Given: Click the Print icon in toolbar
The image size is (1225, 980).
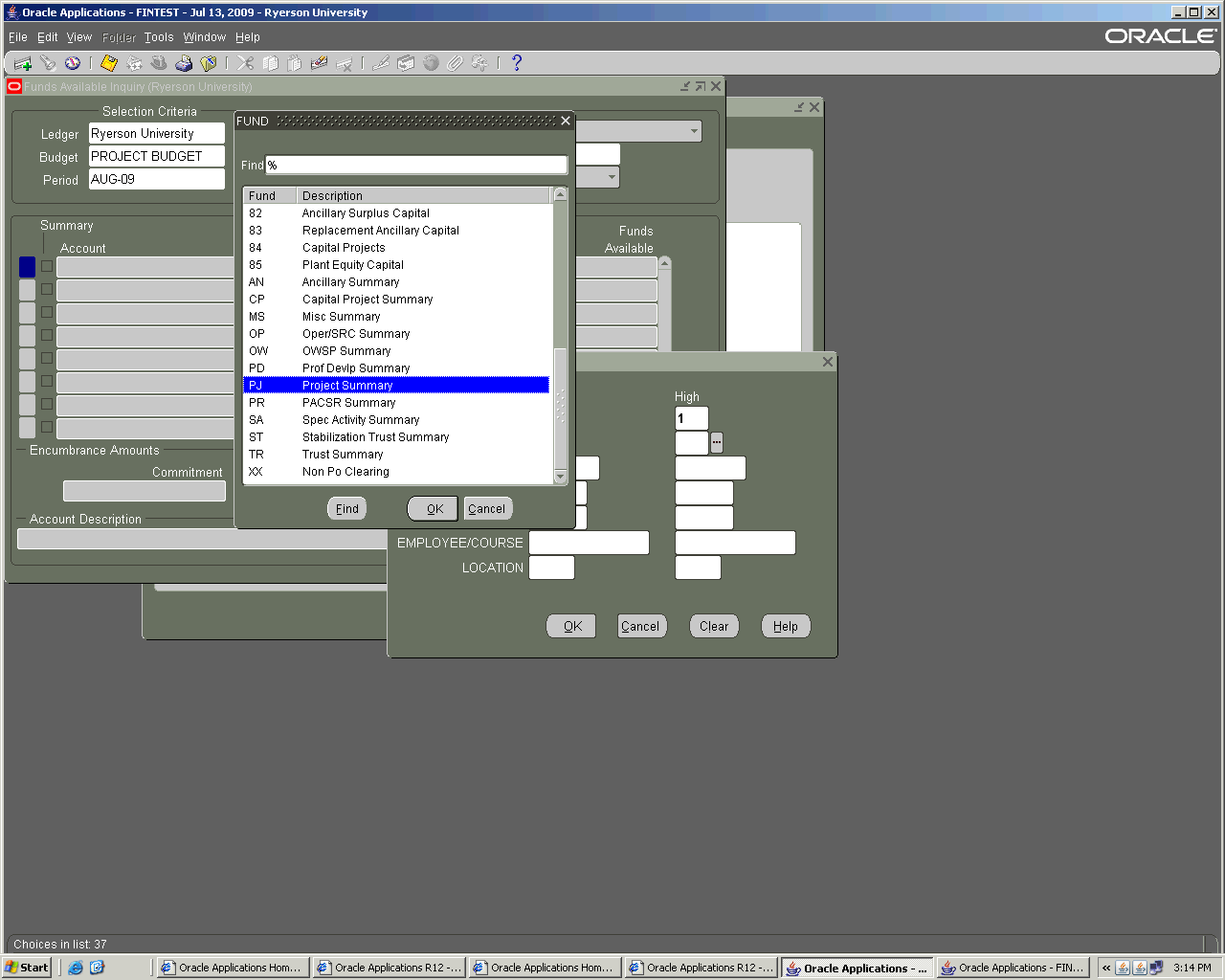Looking at the screenshot, I should [x=184, y=63].
